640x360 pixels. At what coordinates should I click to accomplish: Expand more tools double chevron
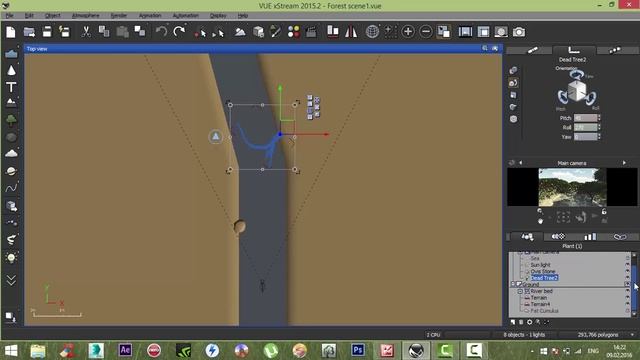click(x=11, y=280)
